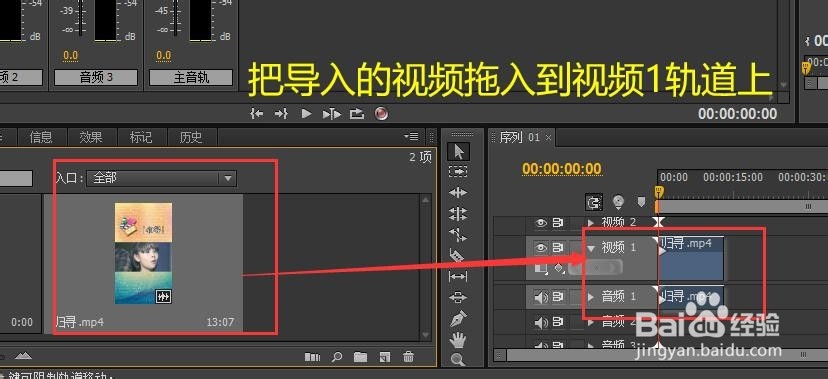Toggle eye visibility for 视频 2 track
The height and width of the screenshot is (379, 828).
[x=541, y=223]
